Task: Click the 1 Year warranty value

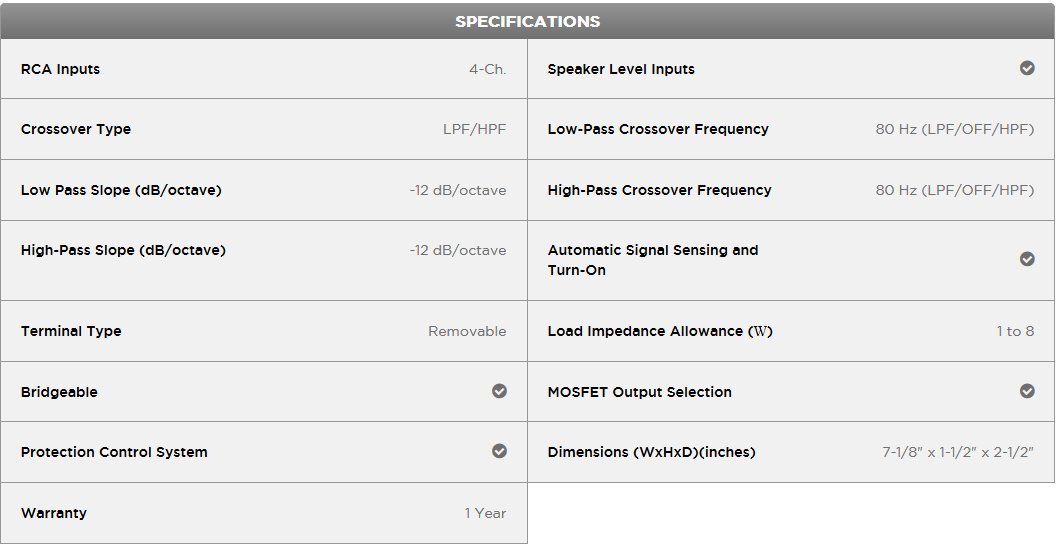Action: pyautogui.click(x=485, y=513)
